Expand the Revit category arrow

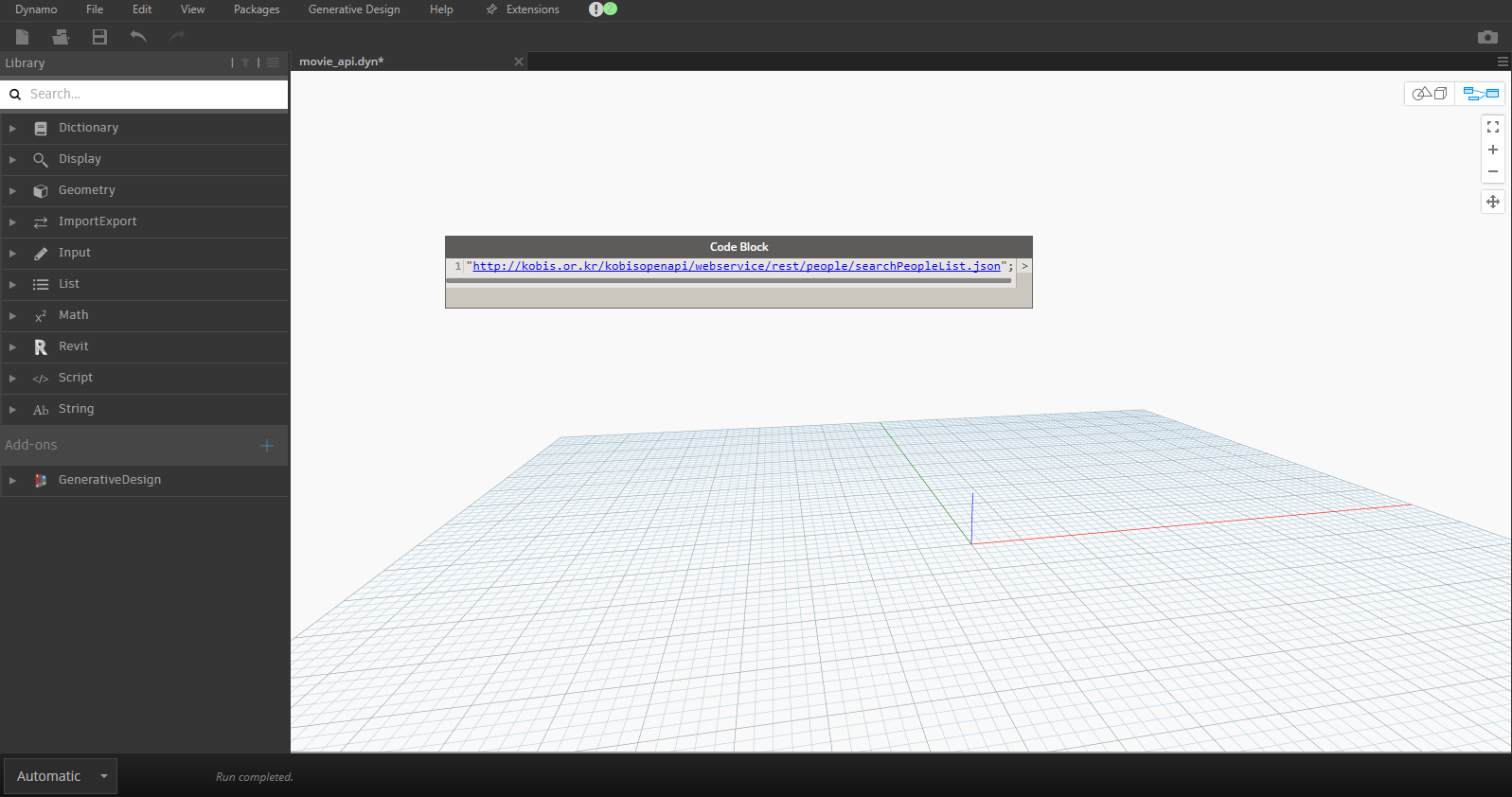pyautogui.click(x=12, y=347)
